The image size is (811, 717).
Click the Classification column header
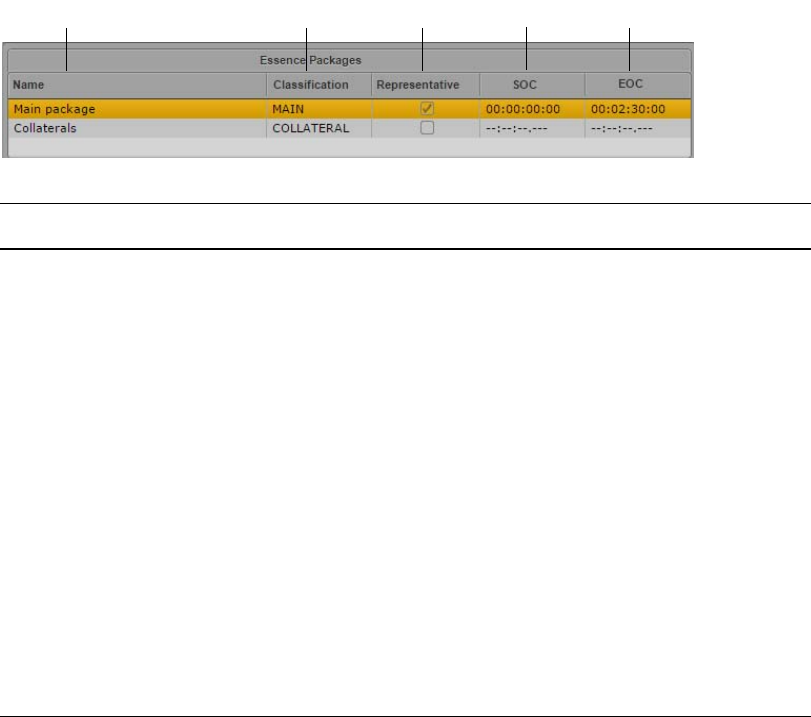(319, 85)
